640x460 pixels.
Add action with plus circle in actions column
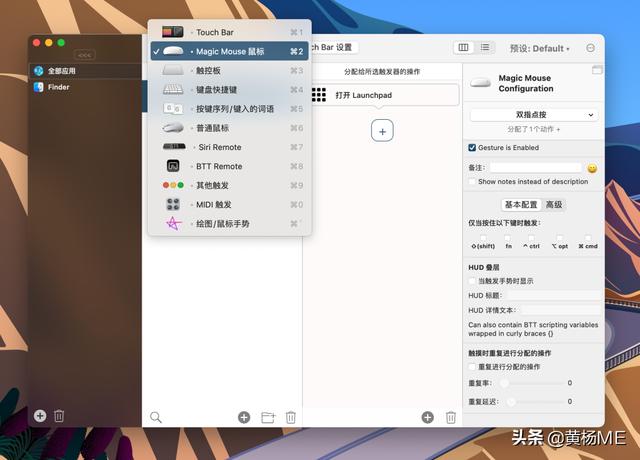[x=427, y=417]
